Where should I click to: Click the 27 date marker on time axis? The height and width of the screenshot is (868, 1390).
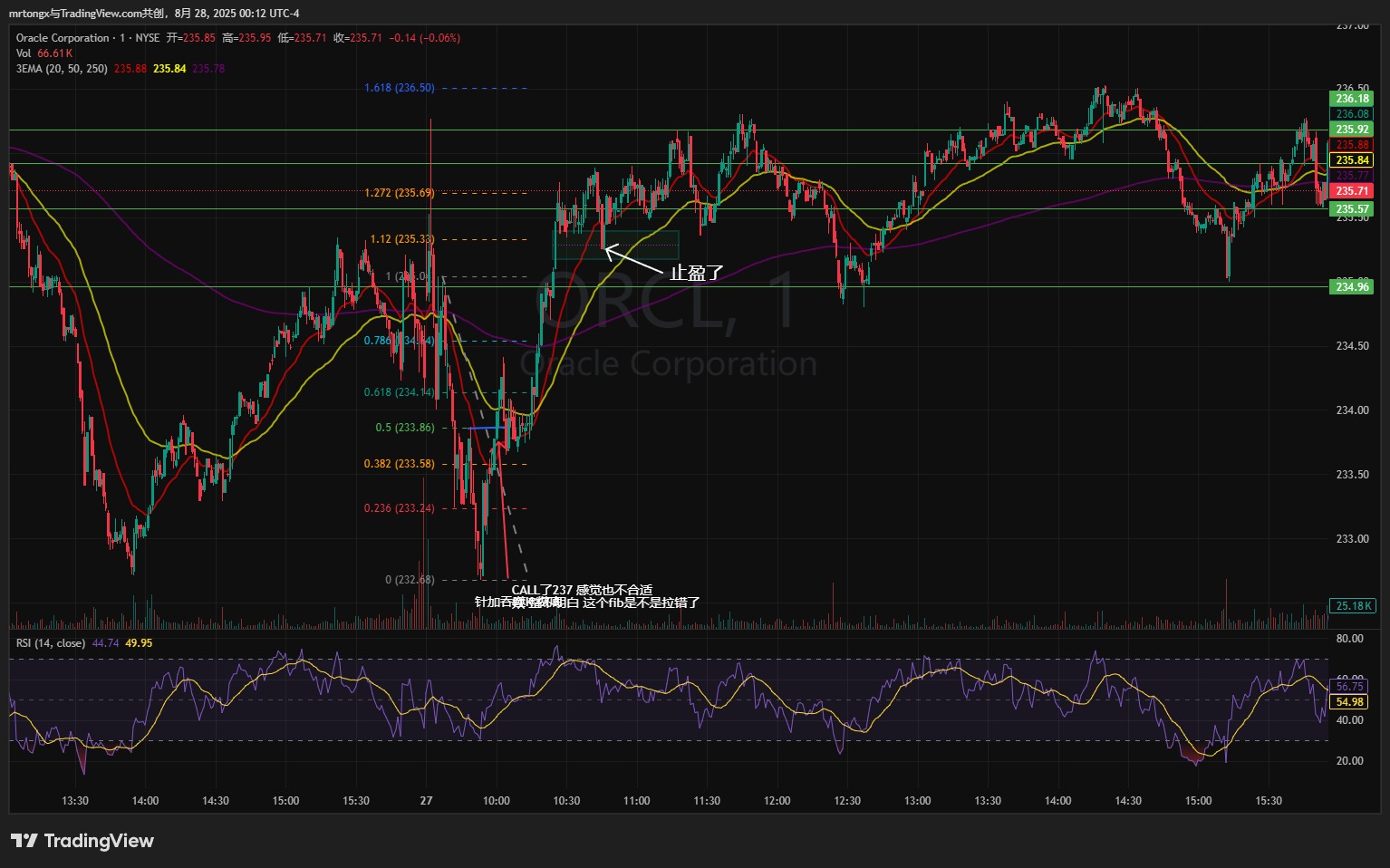click(426, 801)
